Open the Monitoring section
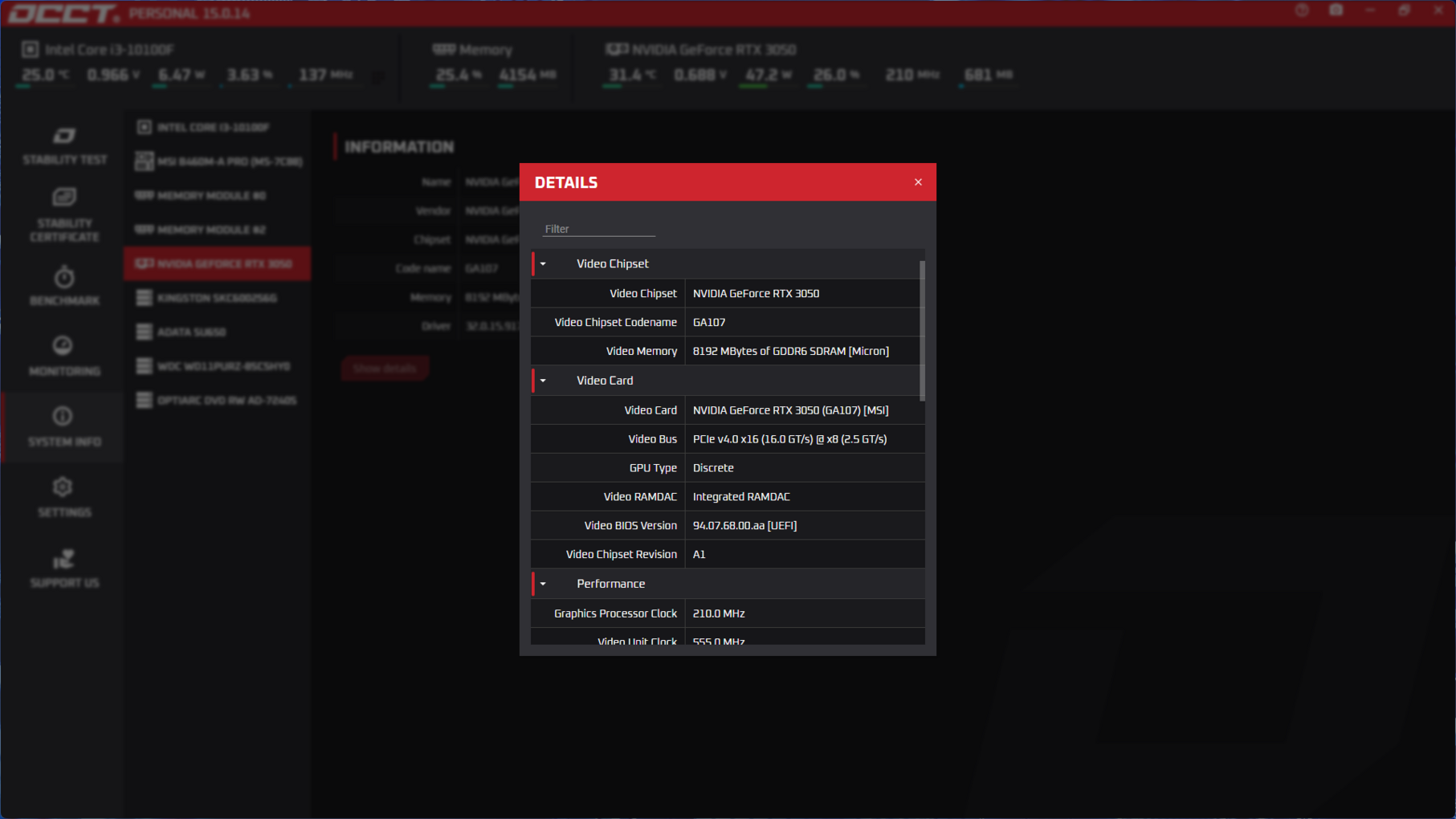 coord(64,357)
